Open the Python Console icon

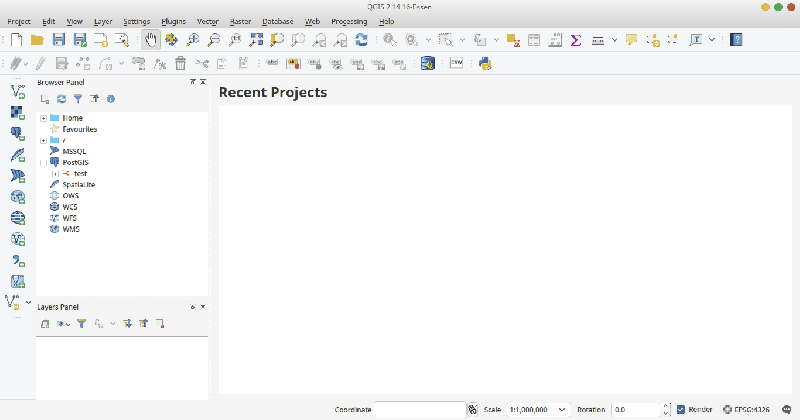tap(485, 63)
